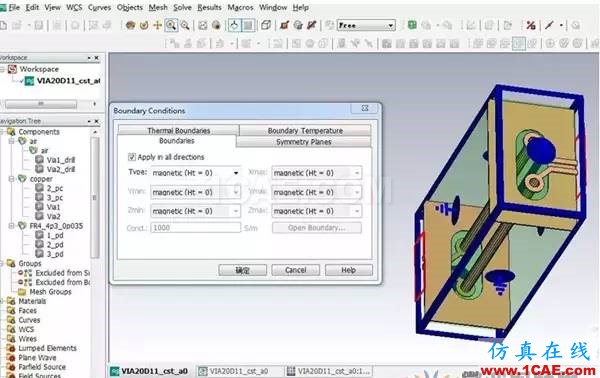Collapse the FR4_4p3_0p035 tree node
Image resolution: width=600 pixels, height=378 pixels.
point(12,226)
